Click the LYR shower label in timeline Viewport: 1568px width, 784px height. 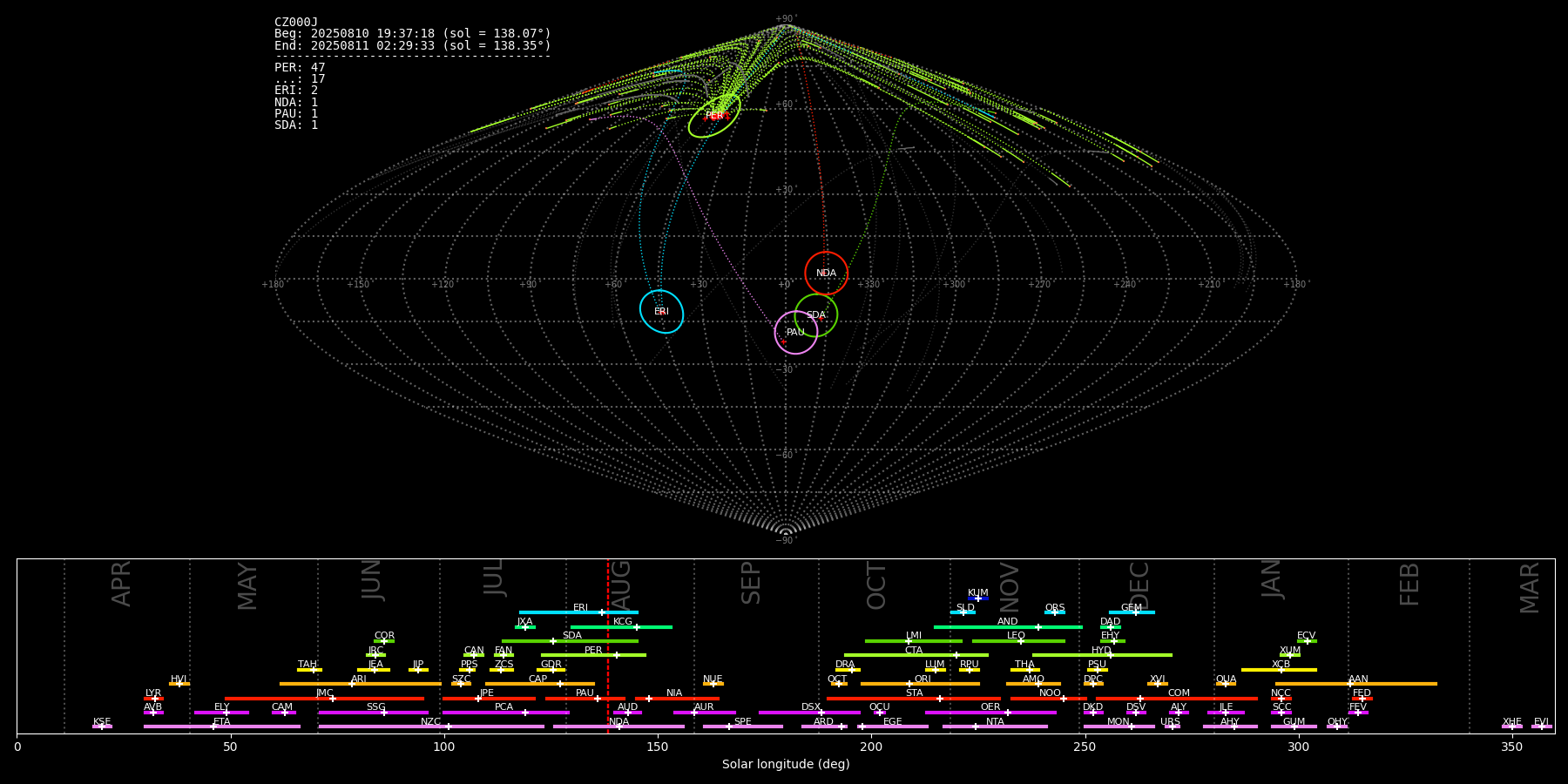pos(153,693)
